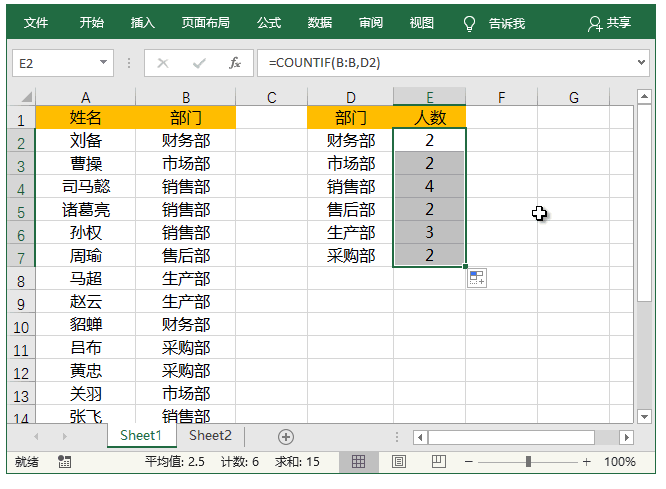Select the cell with 貂蝉
Viewport: 666px width, 489px height.
(85, 324)
